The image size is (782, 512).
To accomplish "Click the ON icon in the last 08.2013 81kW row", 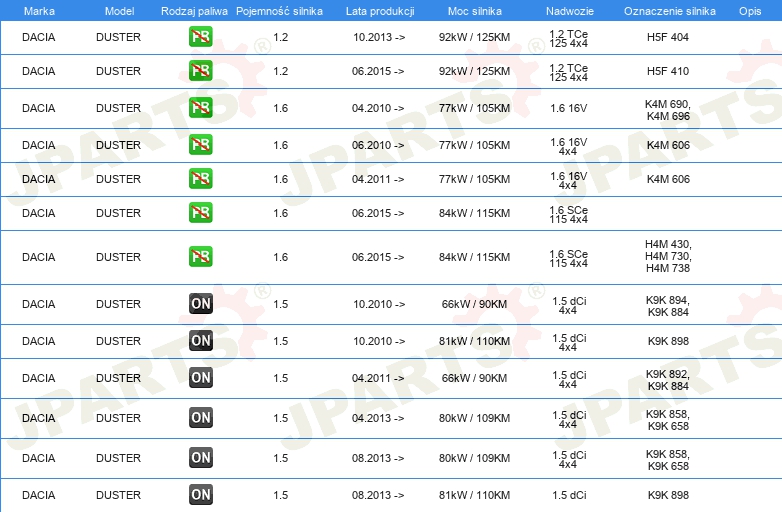I will (x=200, y=494).
